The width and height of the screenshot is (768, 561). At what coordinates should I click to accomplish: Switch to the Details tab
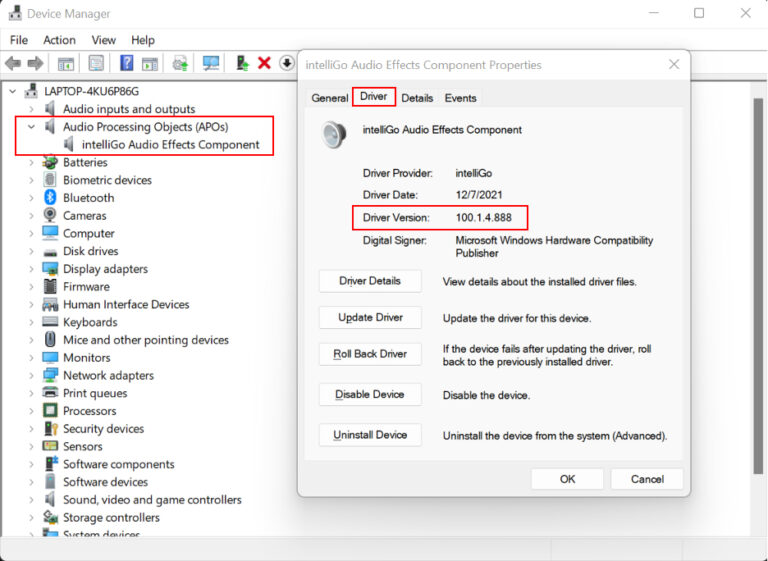[x=417, y=98]
